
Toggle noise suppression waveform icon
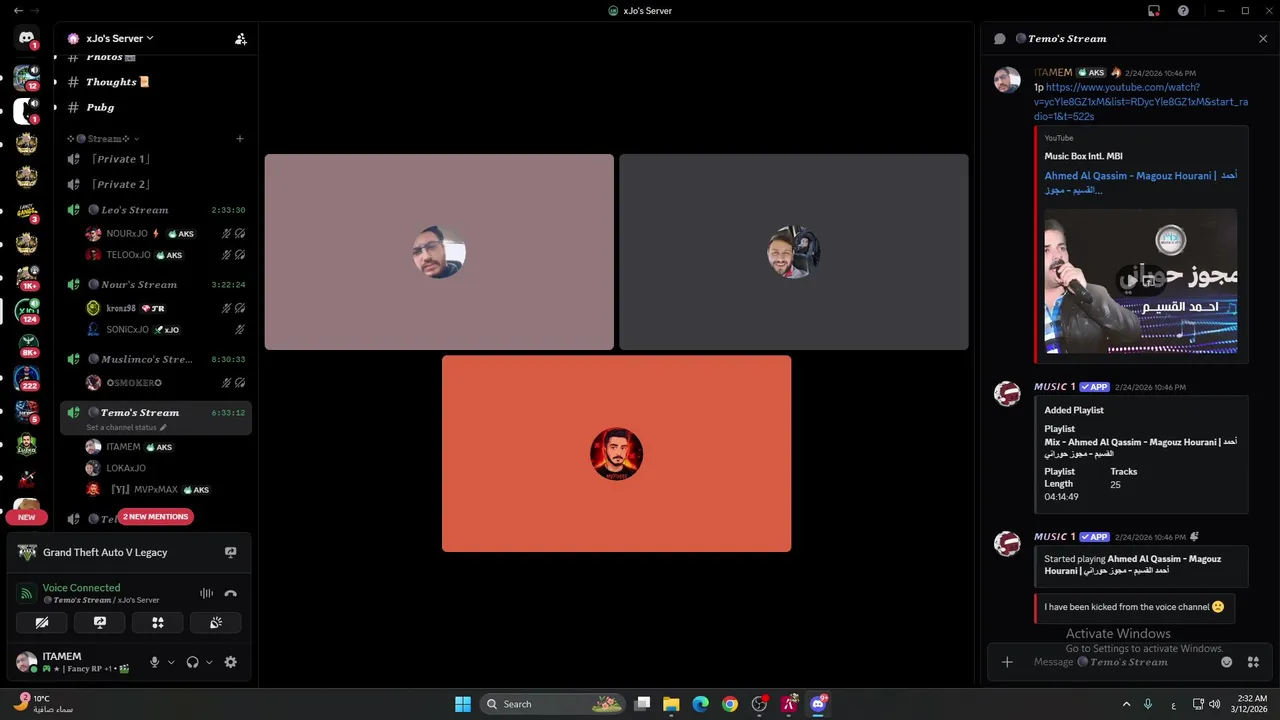coord(206,593)
